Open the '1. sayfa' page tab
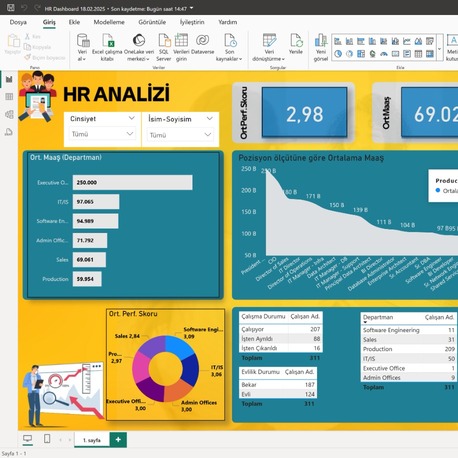458x458 pixels. point(92,440)
